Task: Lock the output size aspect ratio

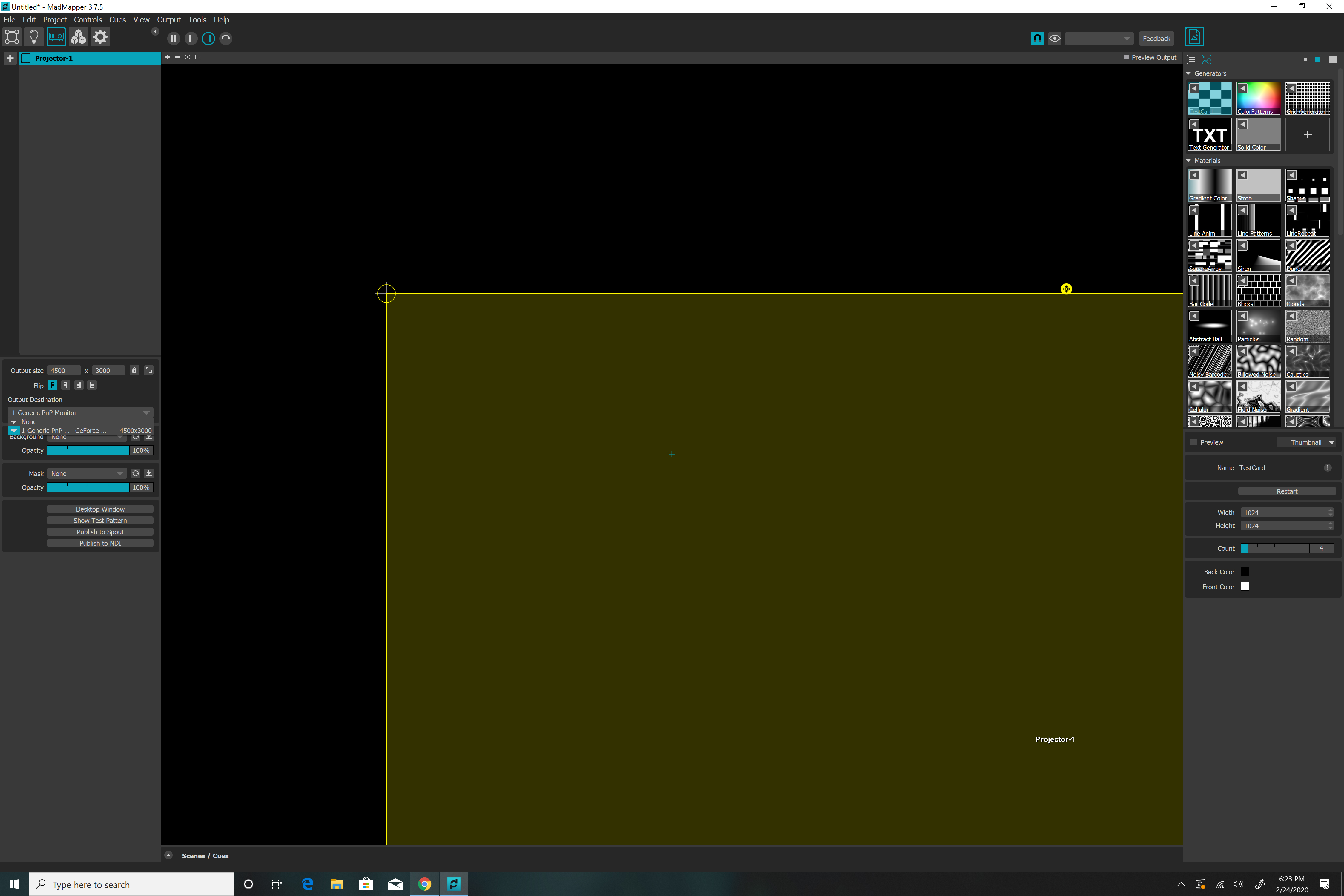Action: click(x=134, y=370)
